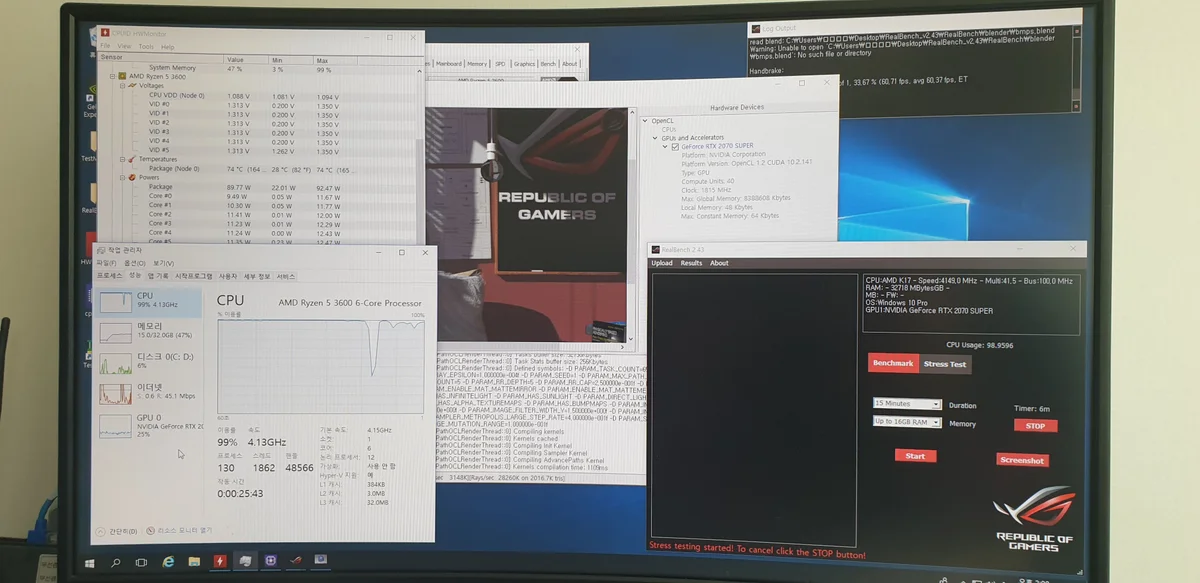Click the STOP button in RealBench
The height and width of the screenshot is (583, 1200).
point(1035,426)
